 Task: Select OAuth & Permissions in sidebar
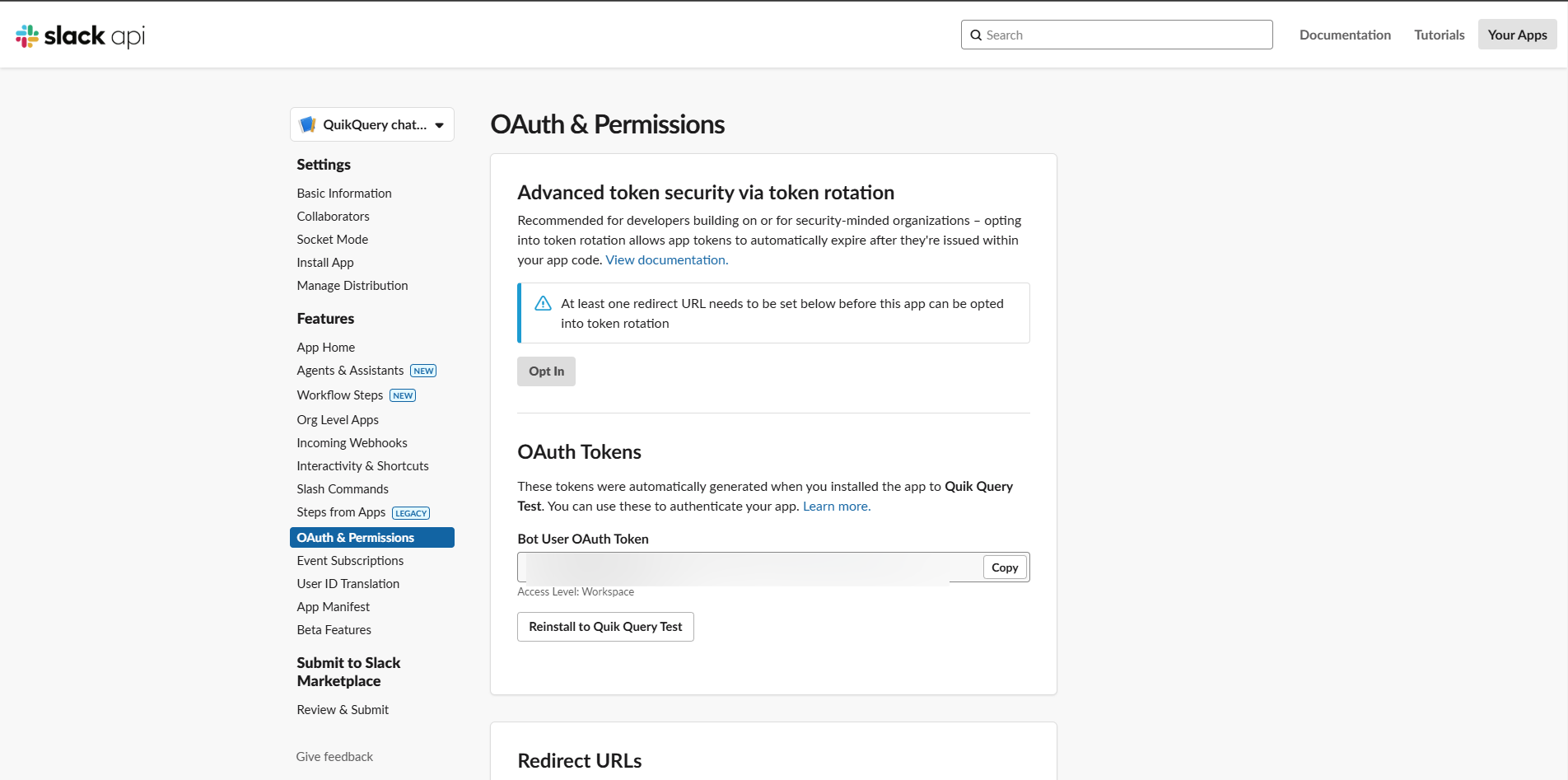pyautogui.click(x=372, y=538)
